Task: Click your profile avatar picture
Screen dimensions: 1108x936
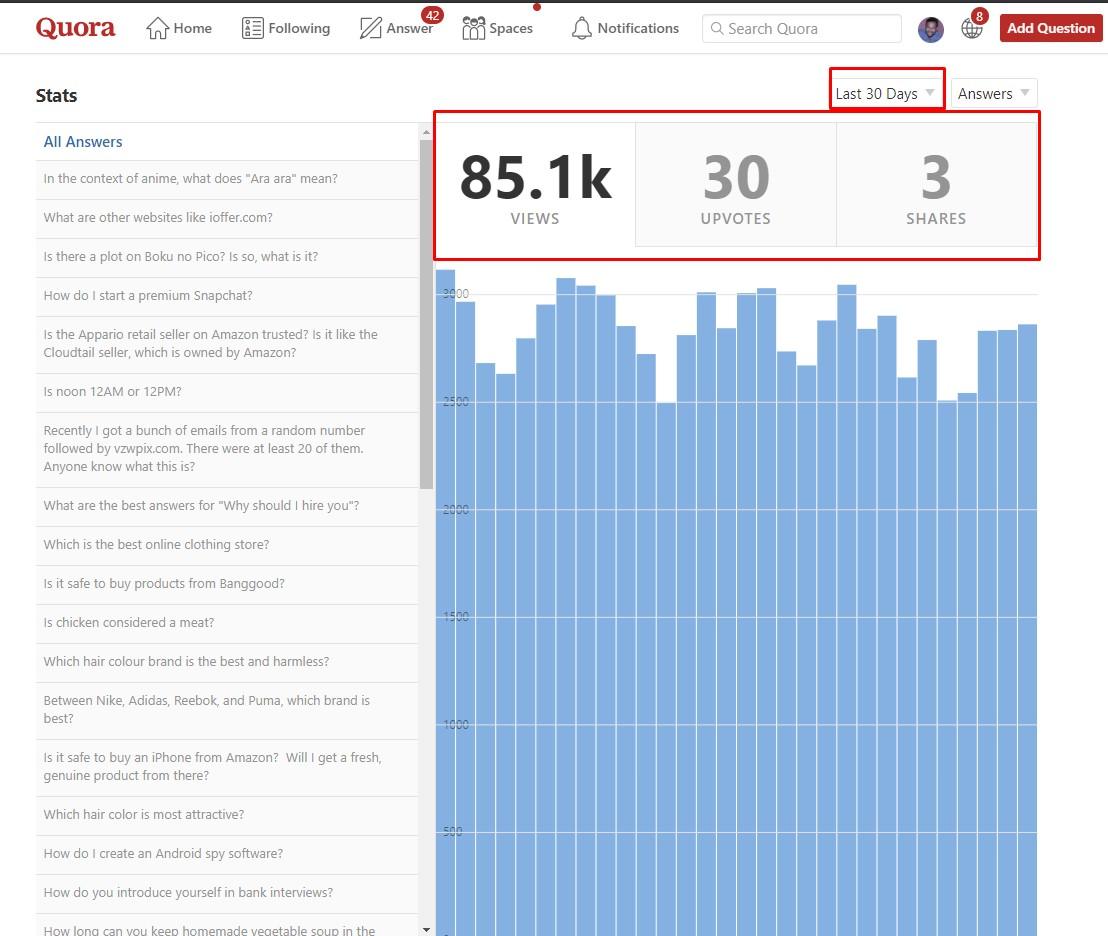Action: [930, 29]
